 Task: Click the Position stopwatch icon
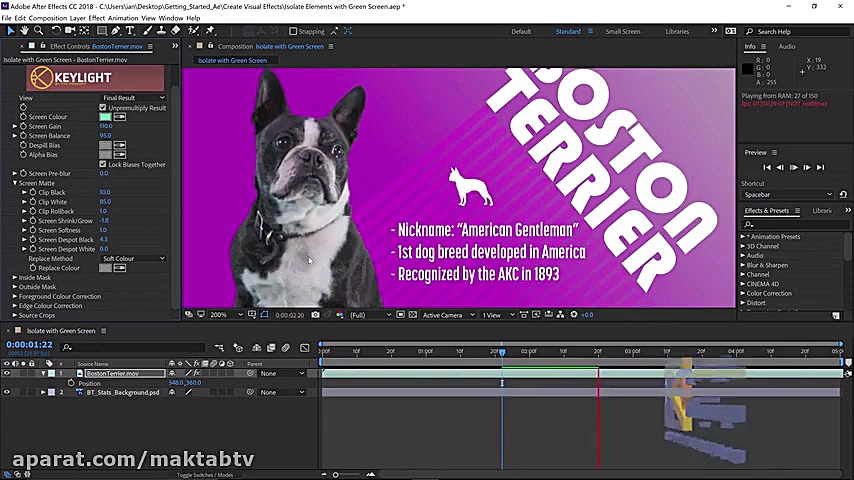point(71,383)
